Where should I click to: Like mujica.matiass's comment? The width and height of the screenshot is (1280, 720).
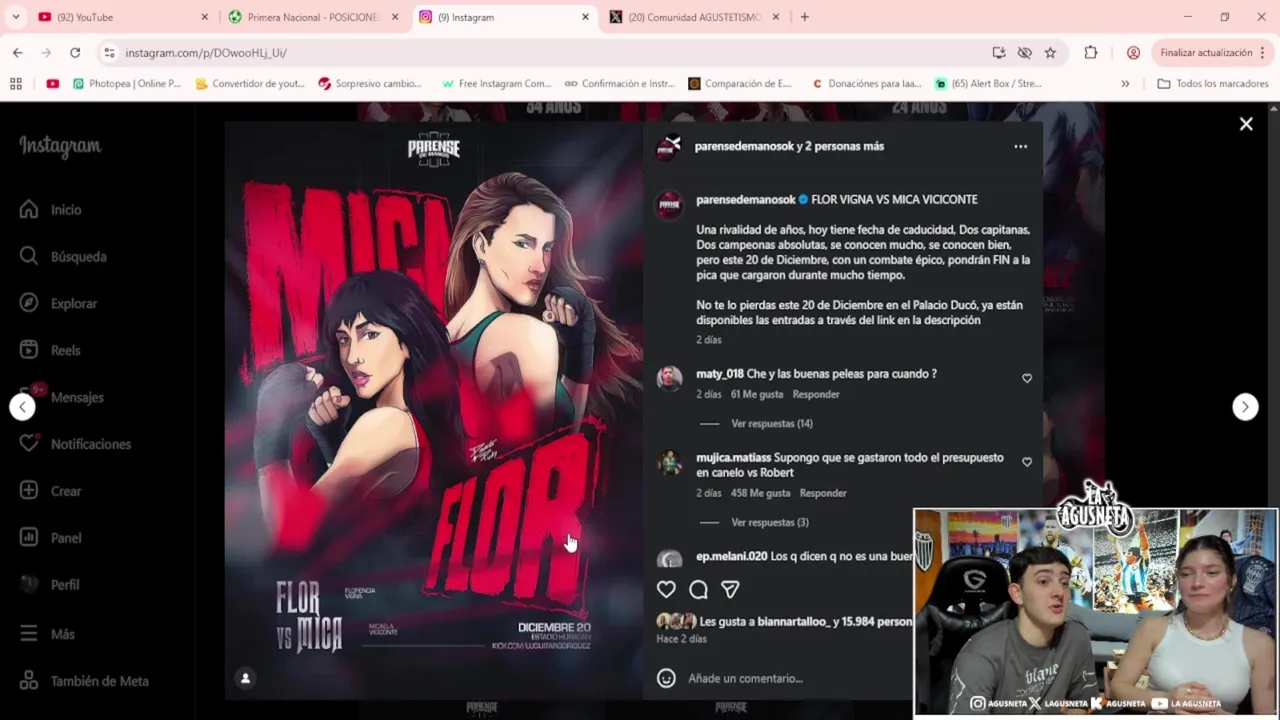(x=1027, y=462)
